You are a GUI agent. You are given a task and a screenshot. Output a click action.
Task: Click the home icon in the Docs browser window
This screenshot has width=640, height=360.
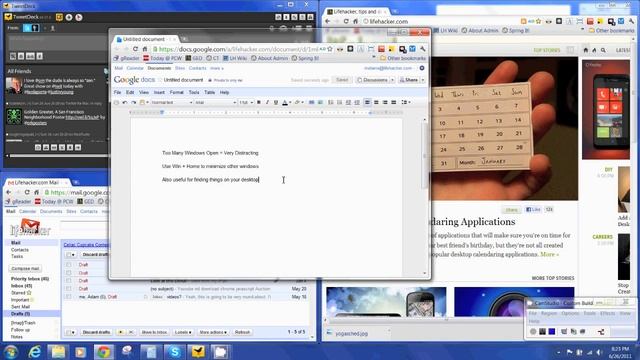tap(145, 49)
